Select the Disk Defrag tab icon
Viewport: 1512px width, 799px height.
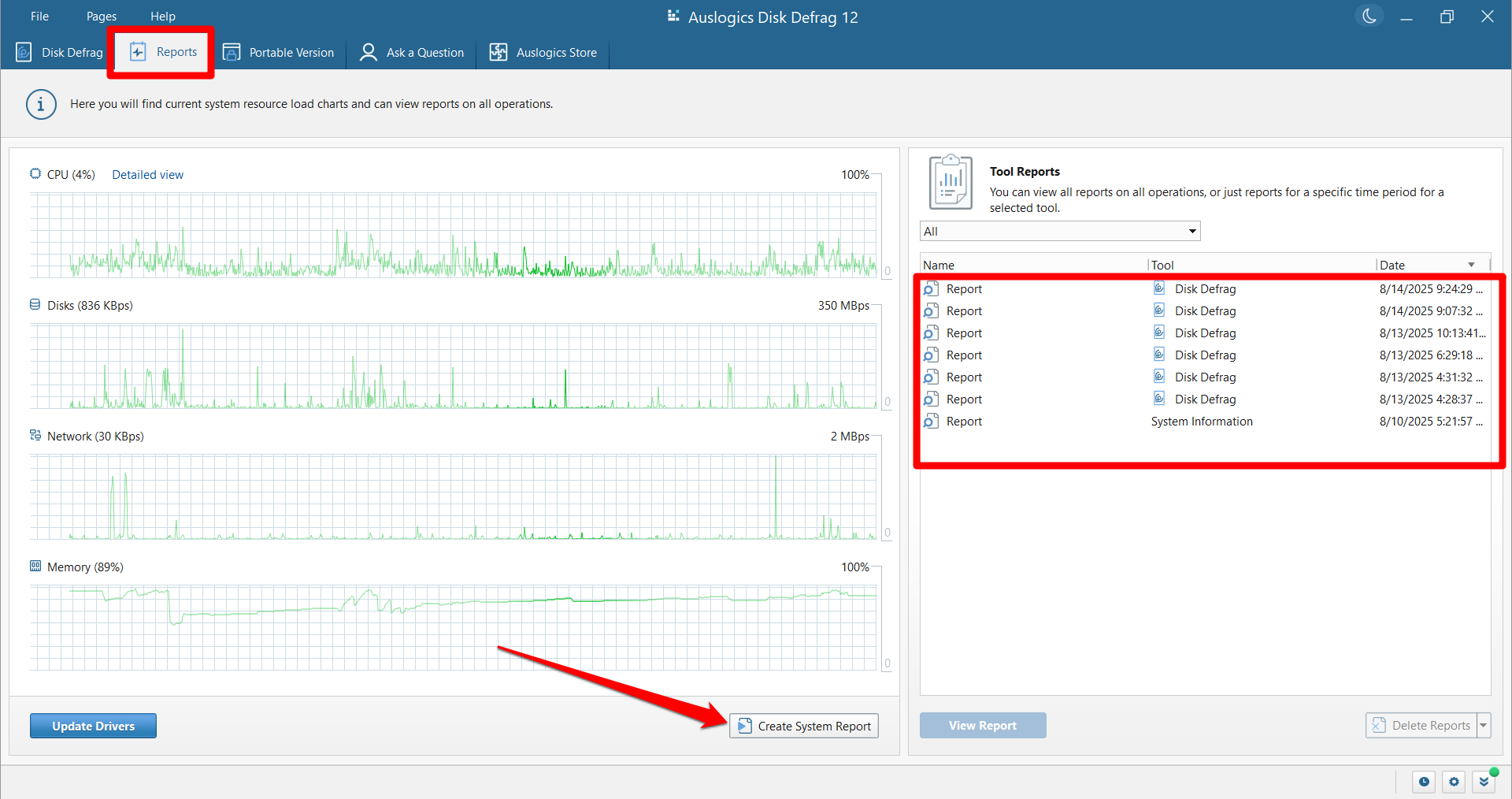tap(23, 52)
